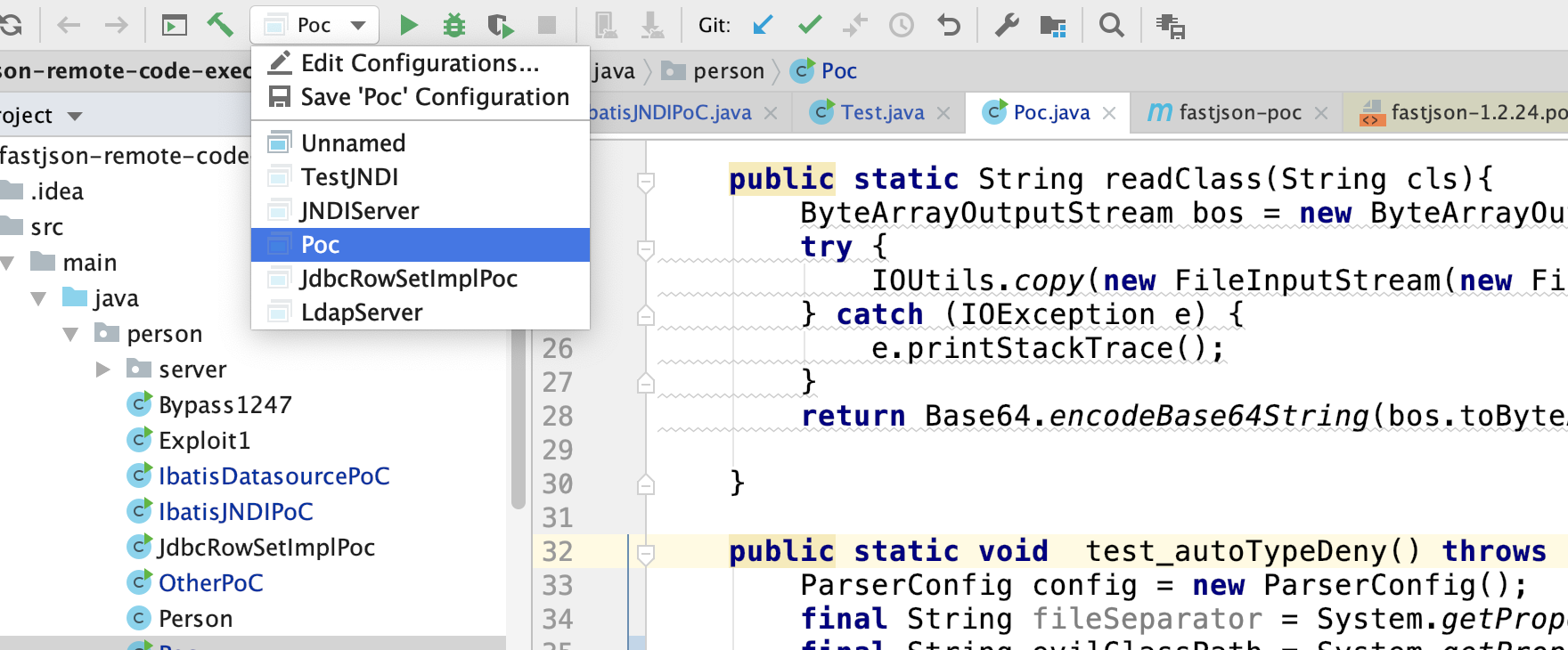
Task: Expand the server folder
Action: [103, 370]
